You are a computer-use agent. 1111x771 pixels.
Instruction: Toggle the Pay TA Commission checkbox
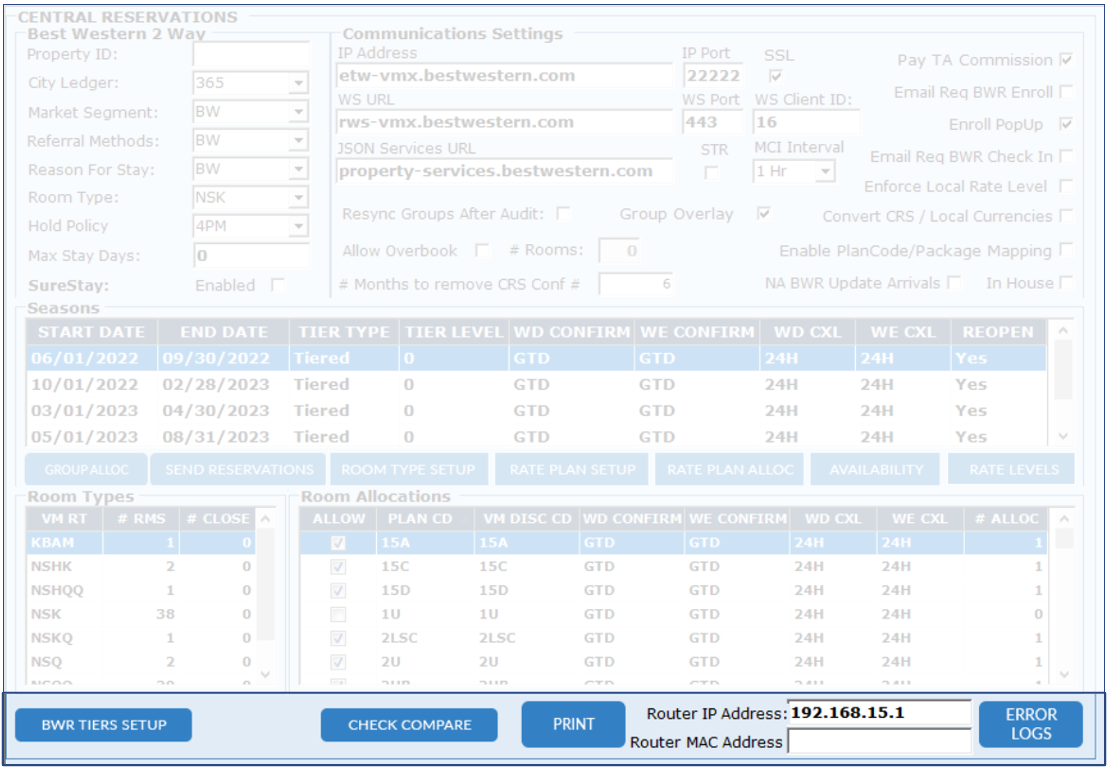(1066, 60)
